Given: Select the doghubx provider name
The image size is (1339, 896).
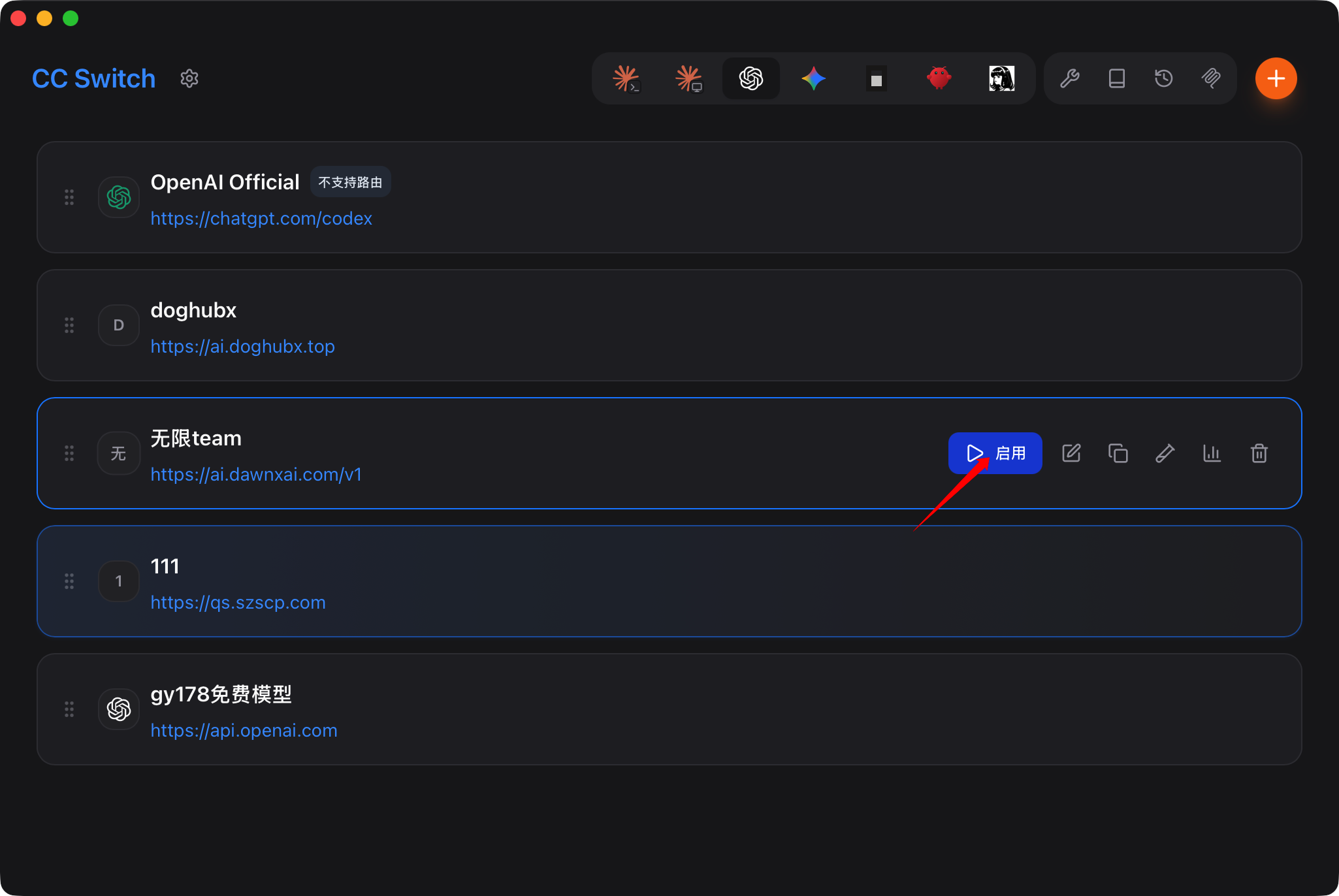Looking at the screenshot, I should coord(193,310).
